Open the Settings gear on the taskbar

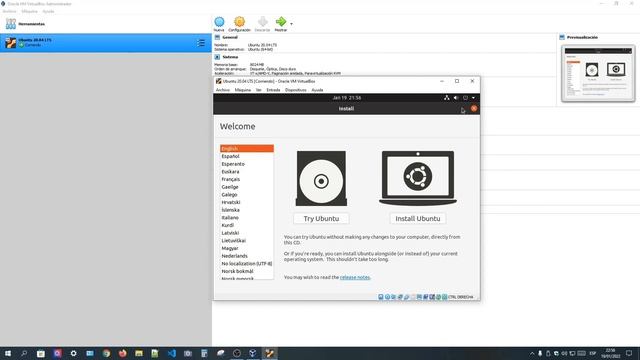tap(73, 353)
